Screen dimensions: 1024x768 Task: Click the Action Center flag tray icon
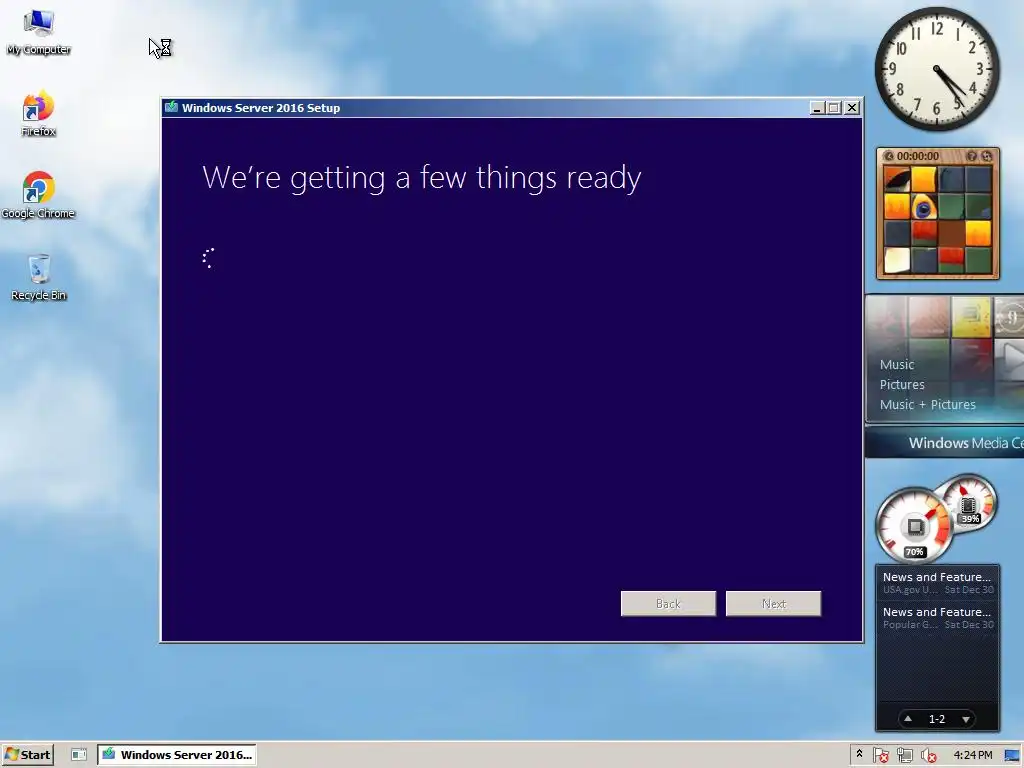pos(880,755)
